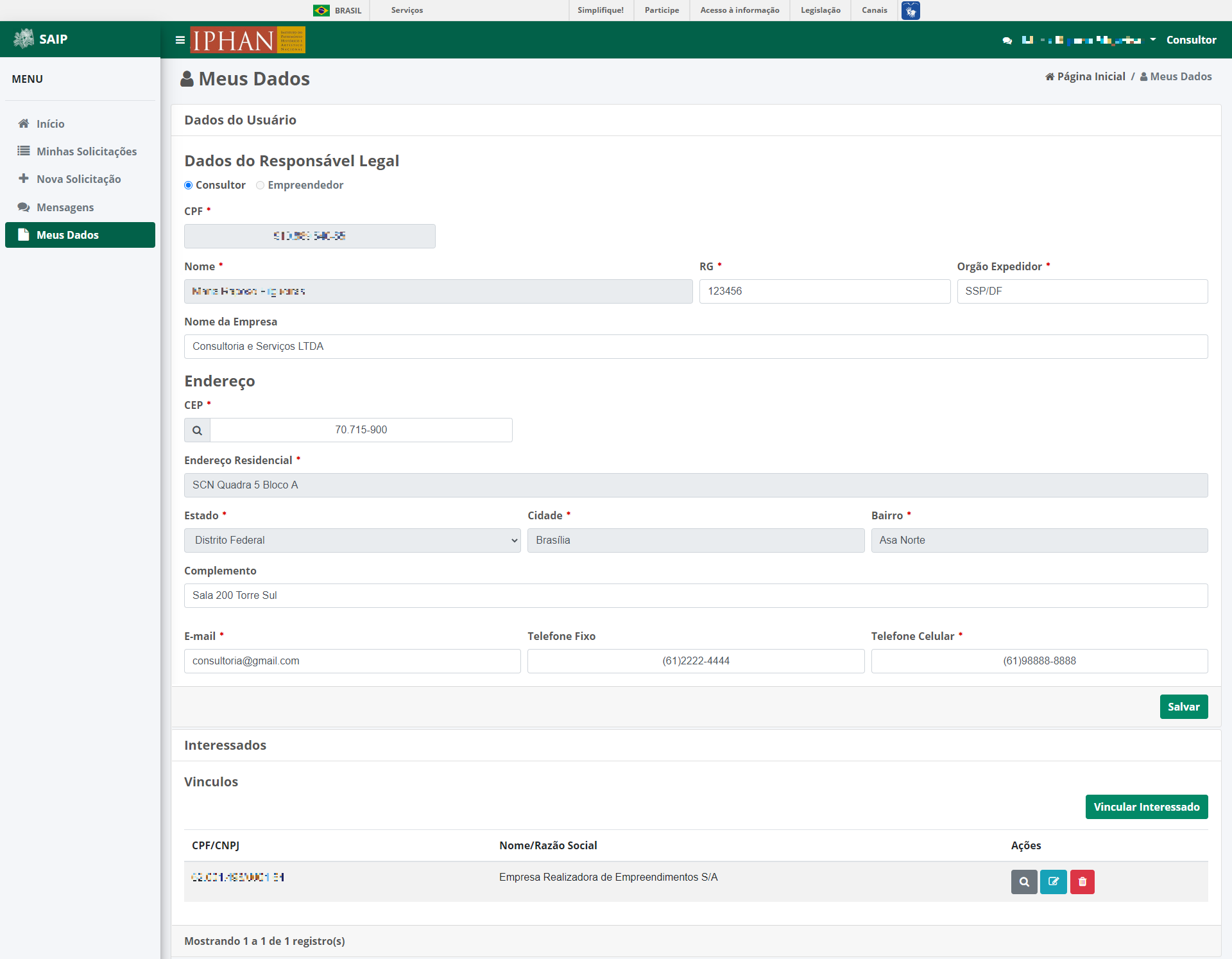Open the Estado dropdown
Viewport: 1232px width, 959px height.
(352, 540)
